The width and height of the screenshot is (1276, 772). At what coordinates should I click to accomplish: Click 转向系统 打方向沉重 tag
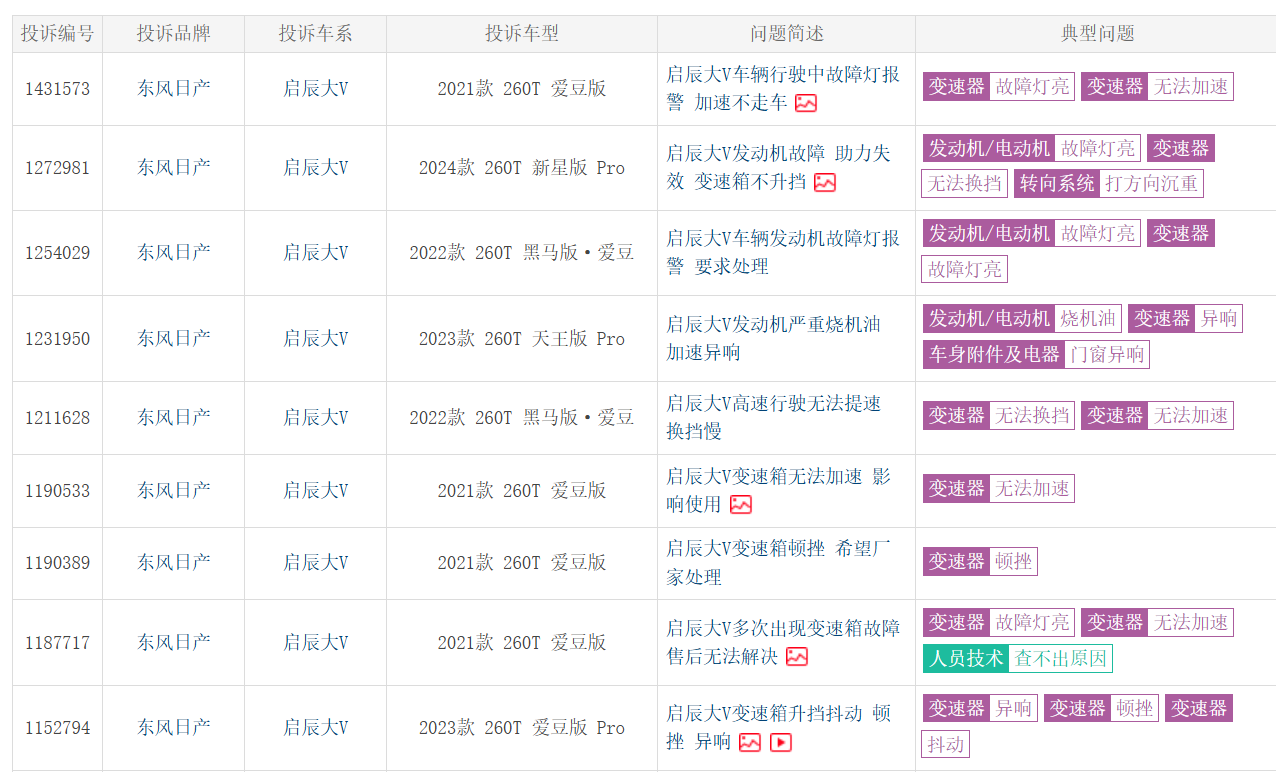click(1109, 184)
